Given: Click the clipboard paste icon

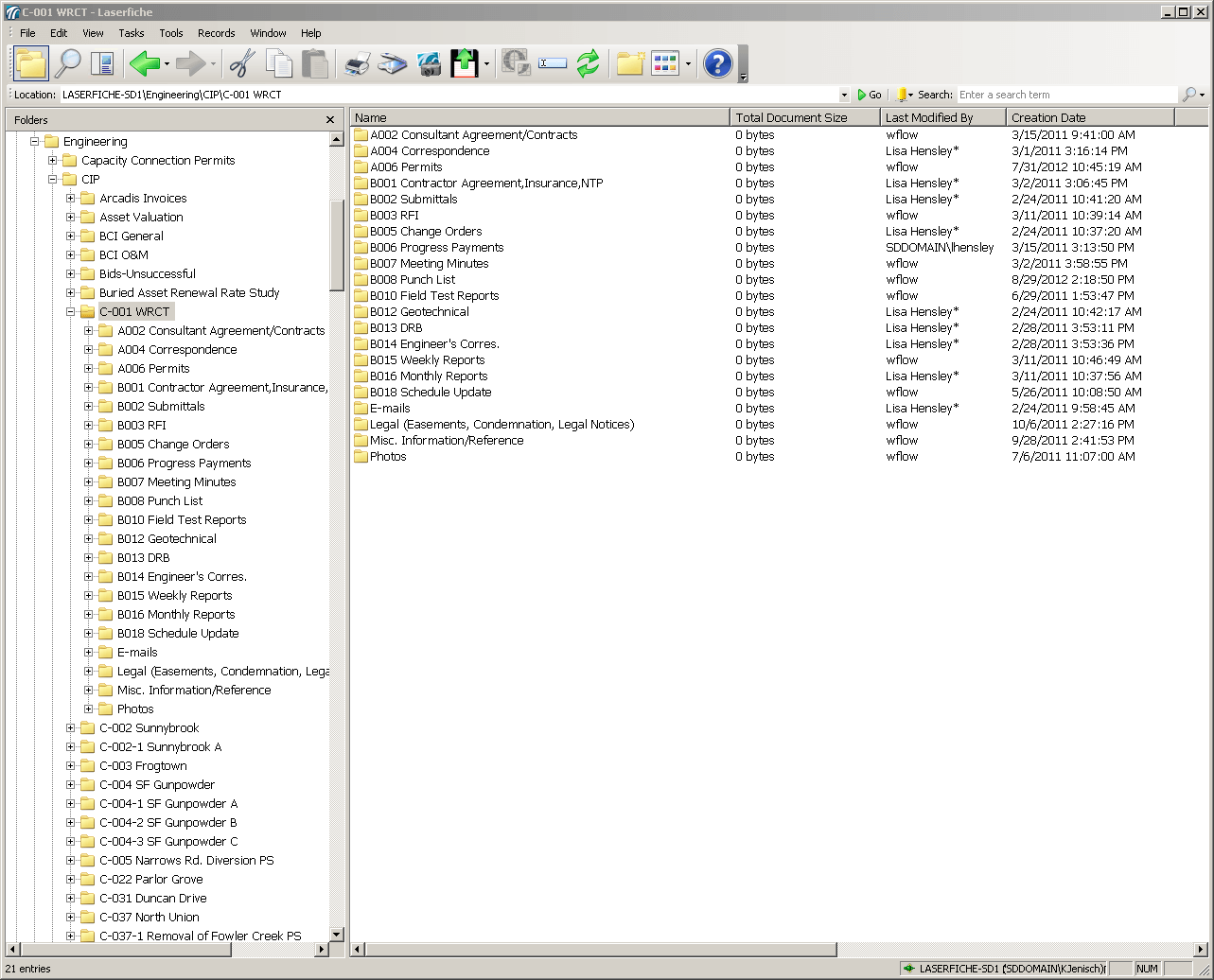Looking at the screenshot, I should point(315,63).
